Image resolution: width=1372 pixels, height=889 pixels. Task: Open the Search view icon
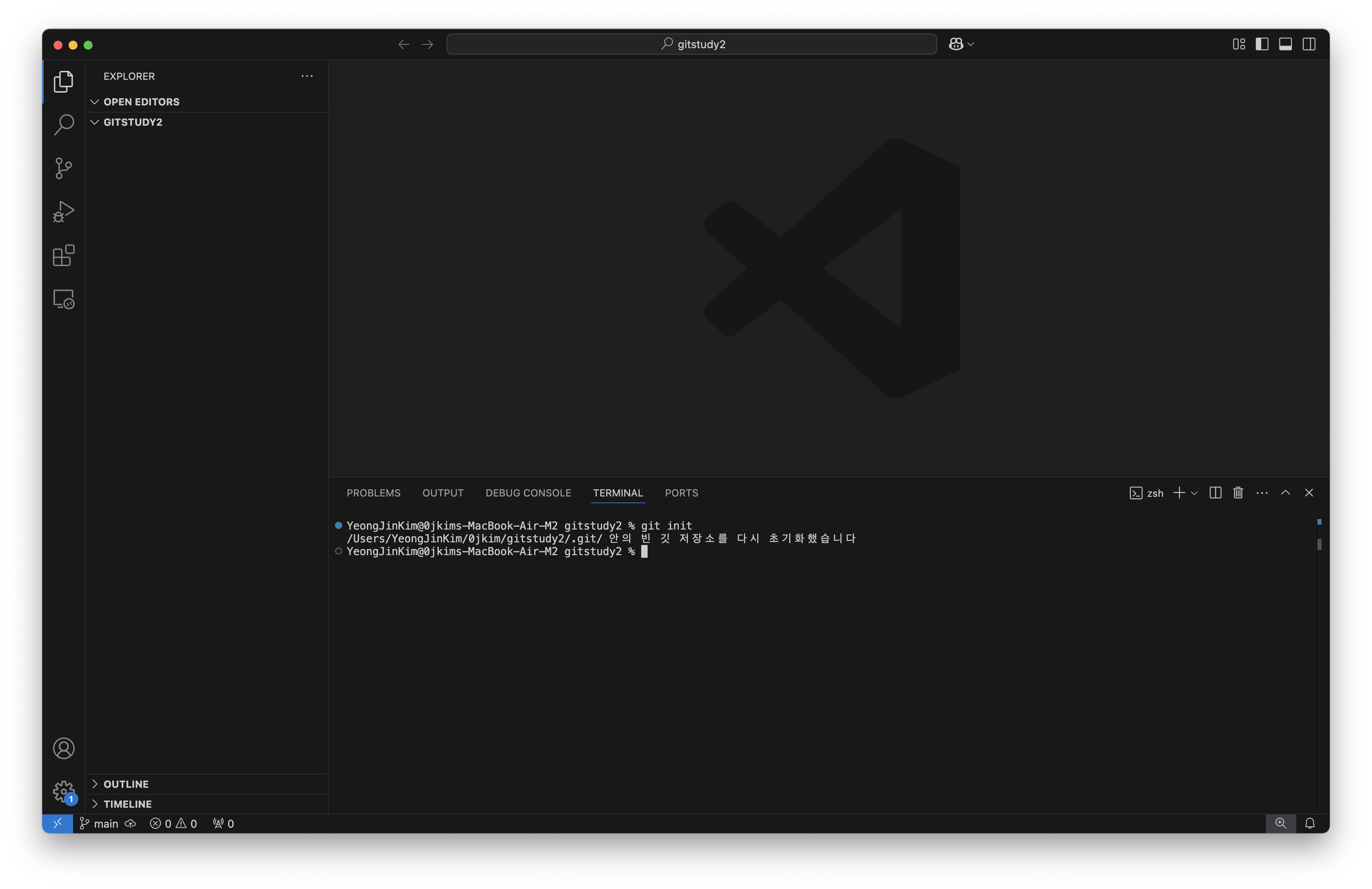pos(63,125)
